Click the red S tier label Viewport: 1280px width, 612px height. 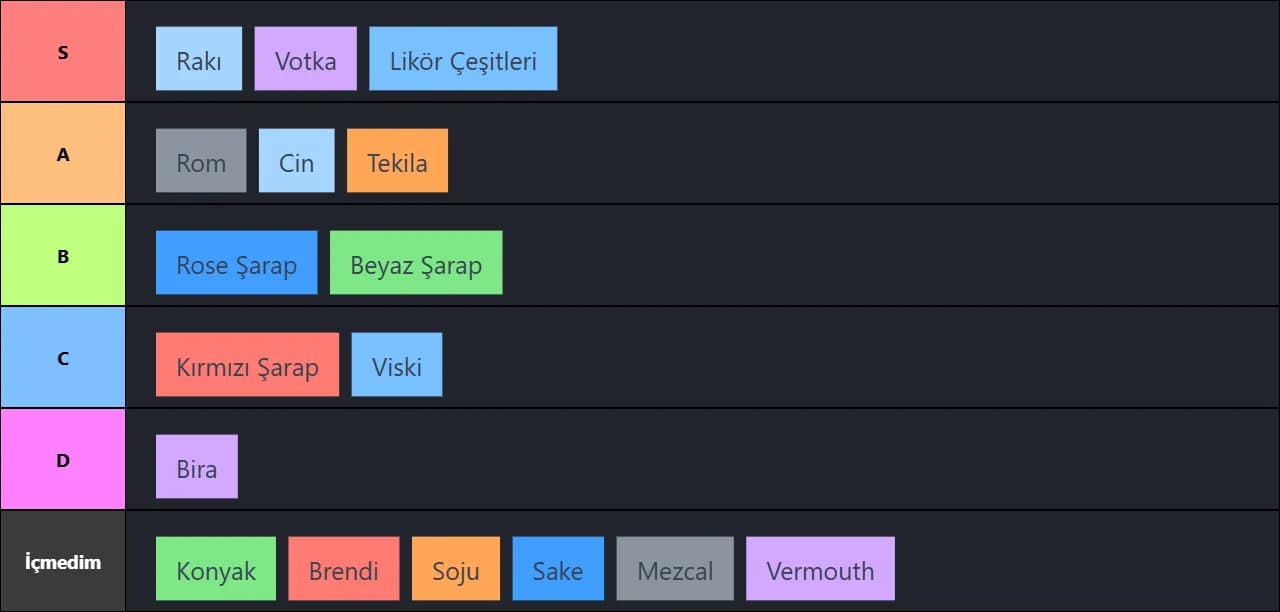point(63,52)
